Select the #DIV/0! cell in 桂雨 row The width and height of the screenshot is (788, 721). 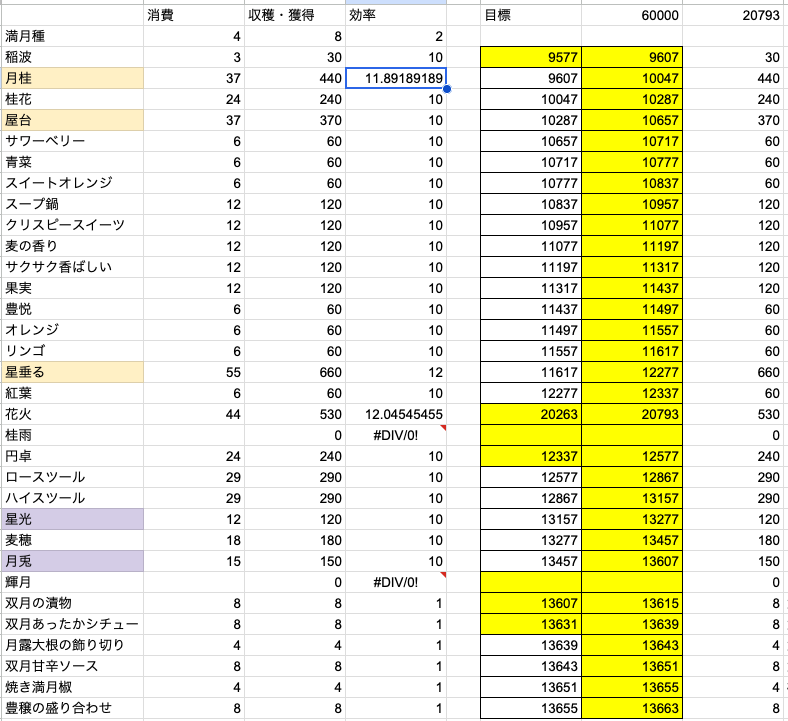[396, 435]
